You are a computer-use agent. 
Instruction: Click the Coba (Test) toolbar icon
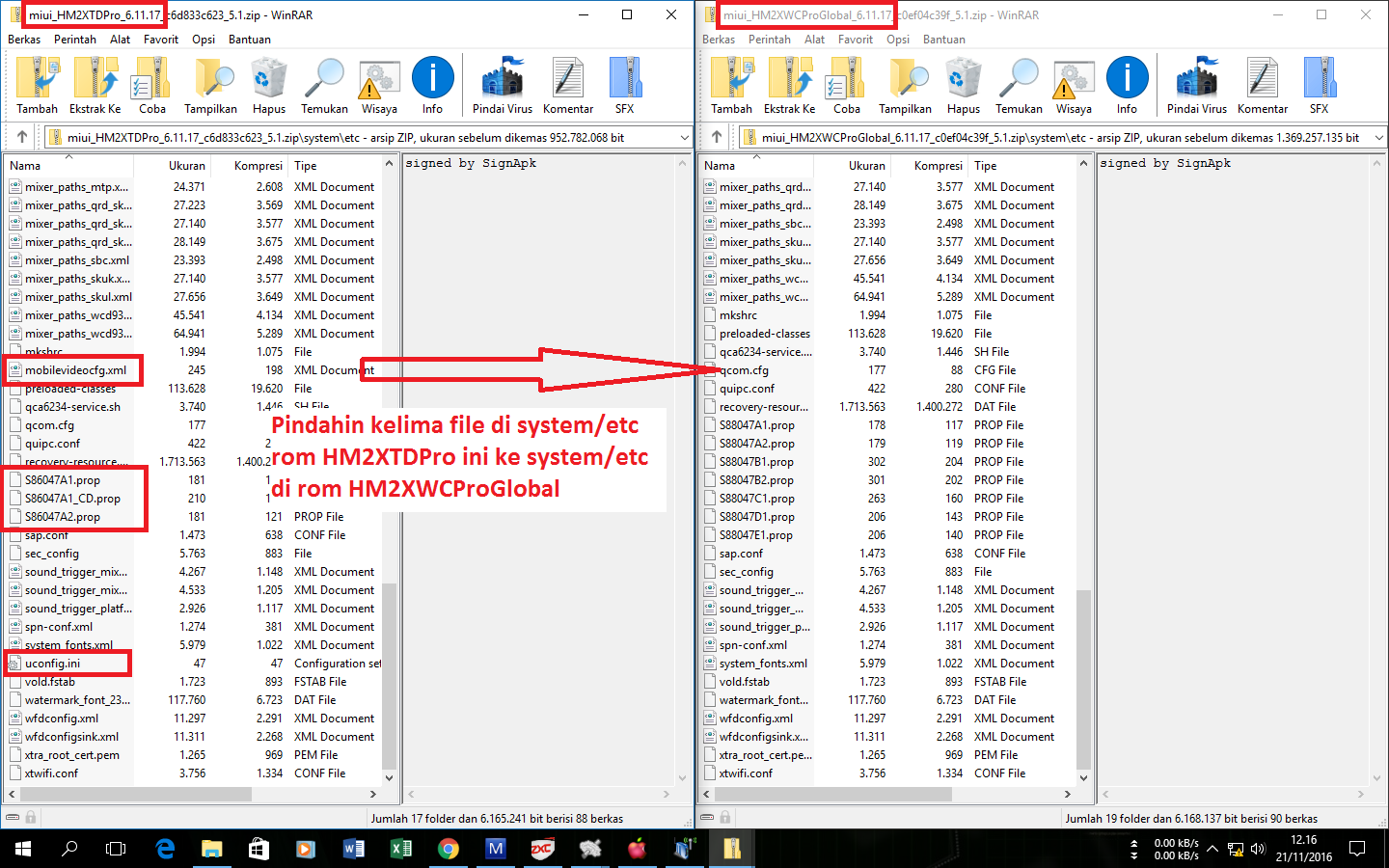click(150, 84)
